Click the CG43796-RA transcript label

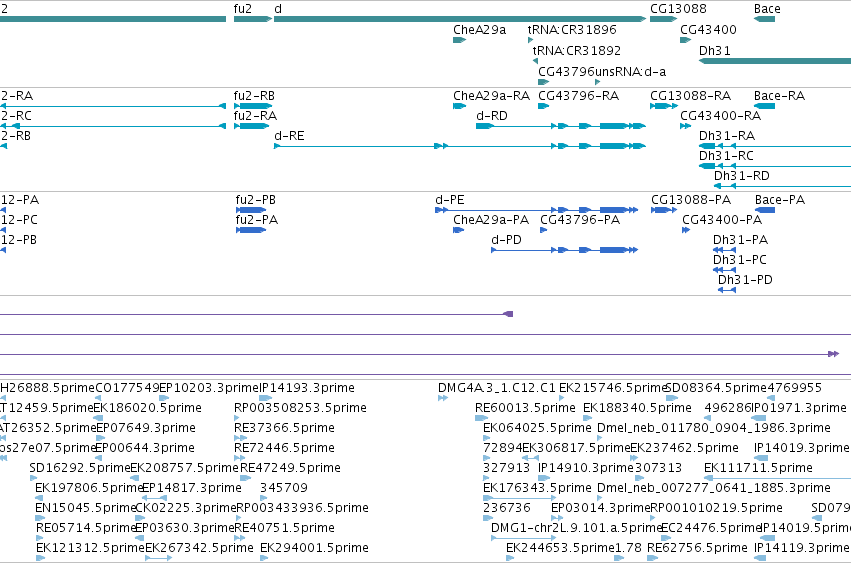point(579,96)
